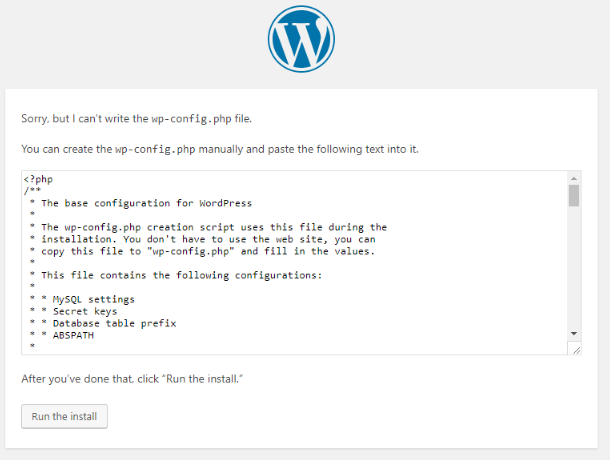Click the config textarea's scroll down arrow
This screenshot has width=610, height=460.
pyautogui.click(x=574, y=334)
